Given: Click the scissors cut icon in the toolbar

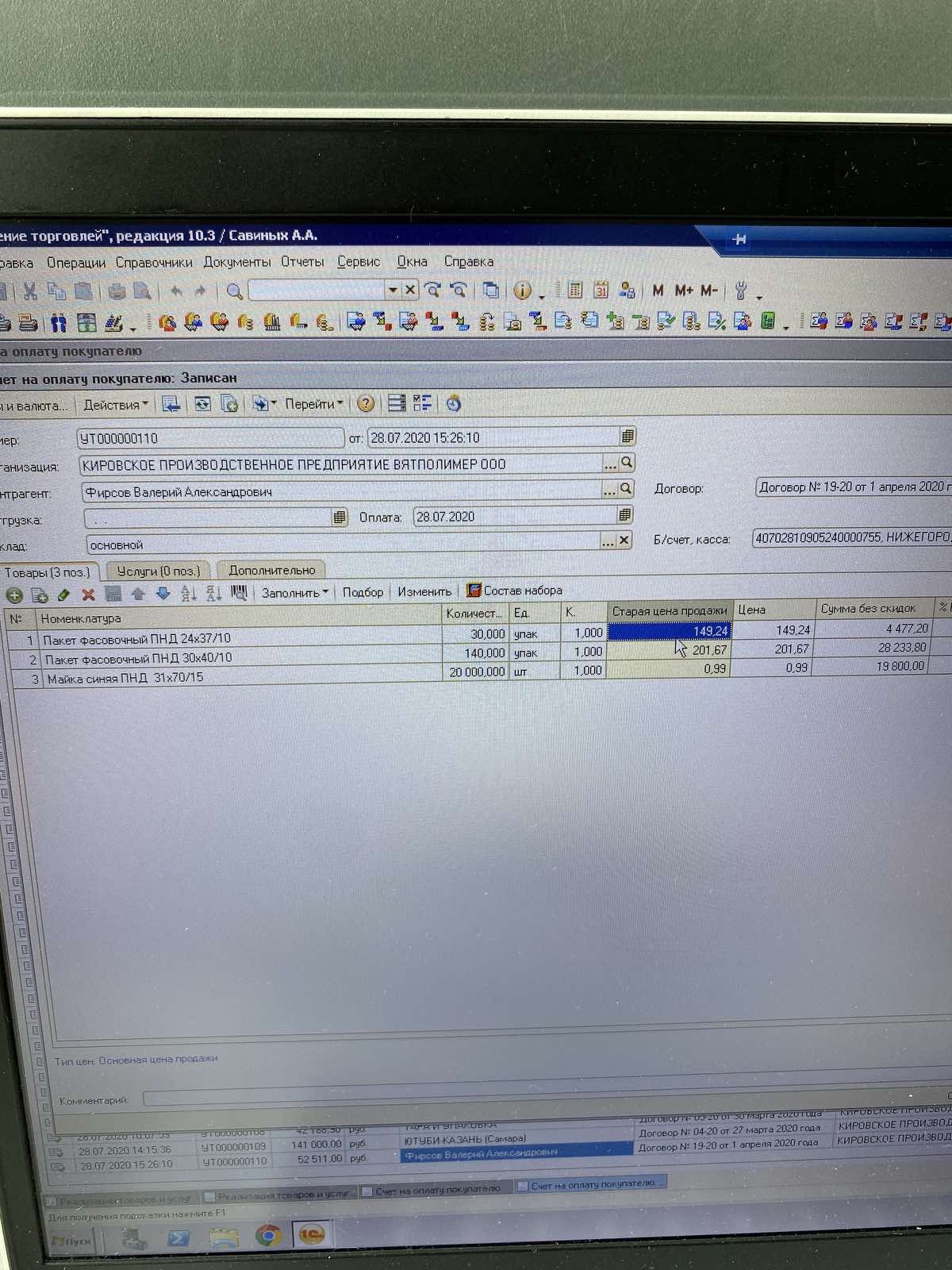Looking at the screenshot, I should pyautogui.click(x=30, y=291).
